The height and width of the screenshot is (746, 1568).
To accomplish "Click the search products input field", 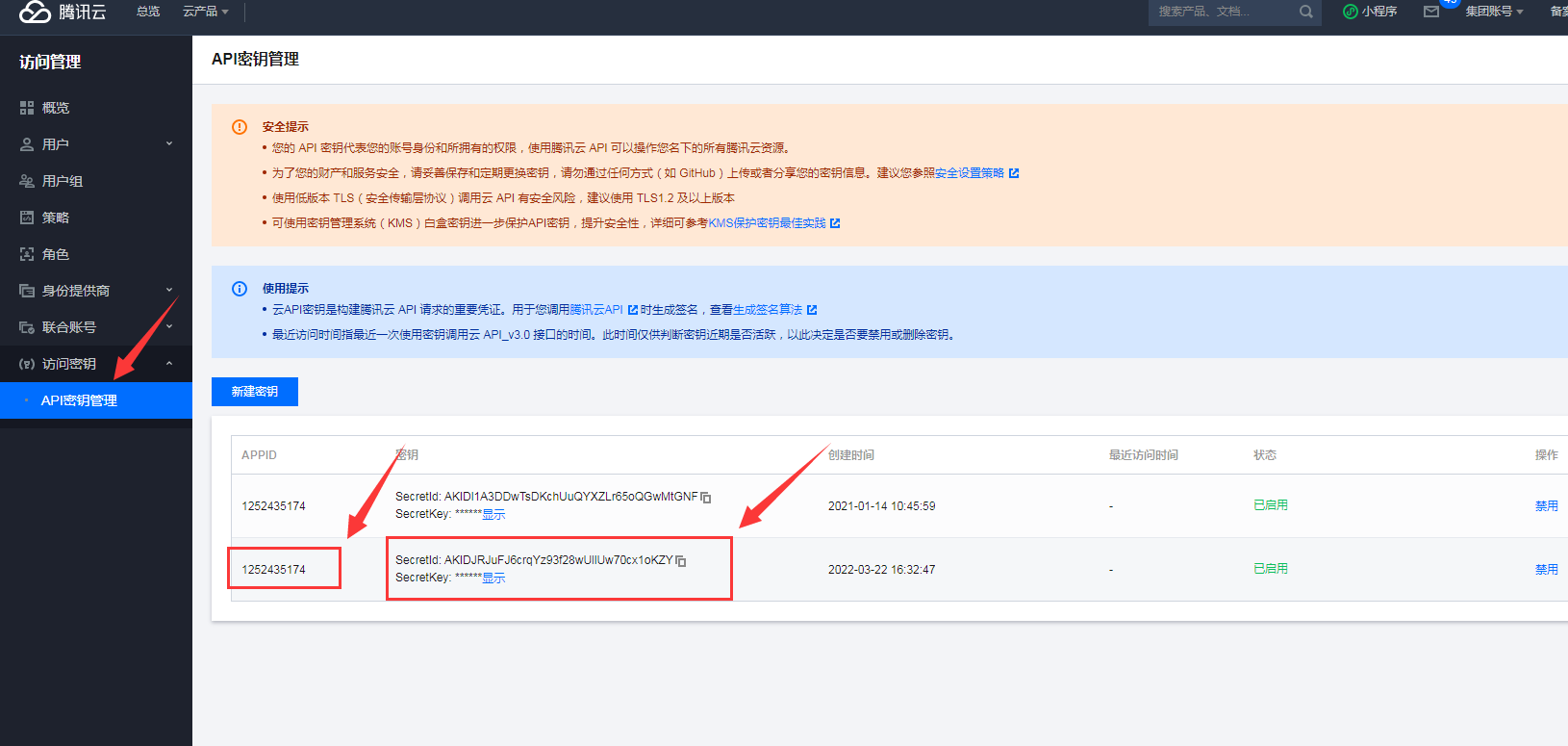I will (x=1220, y=12).
